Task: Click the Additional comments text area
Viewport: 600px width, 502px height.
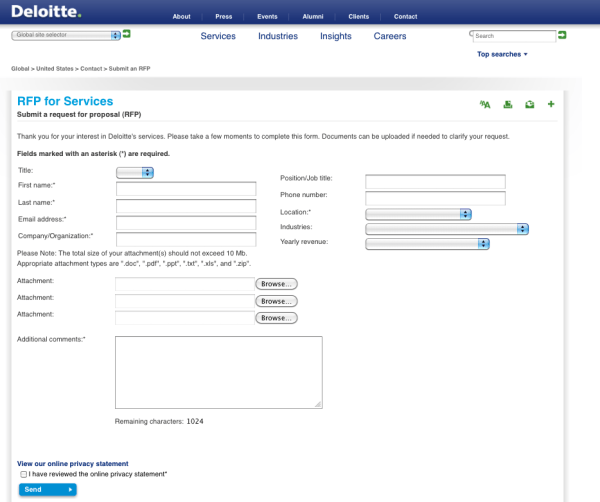Action: click(x=219, y=372)
